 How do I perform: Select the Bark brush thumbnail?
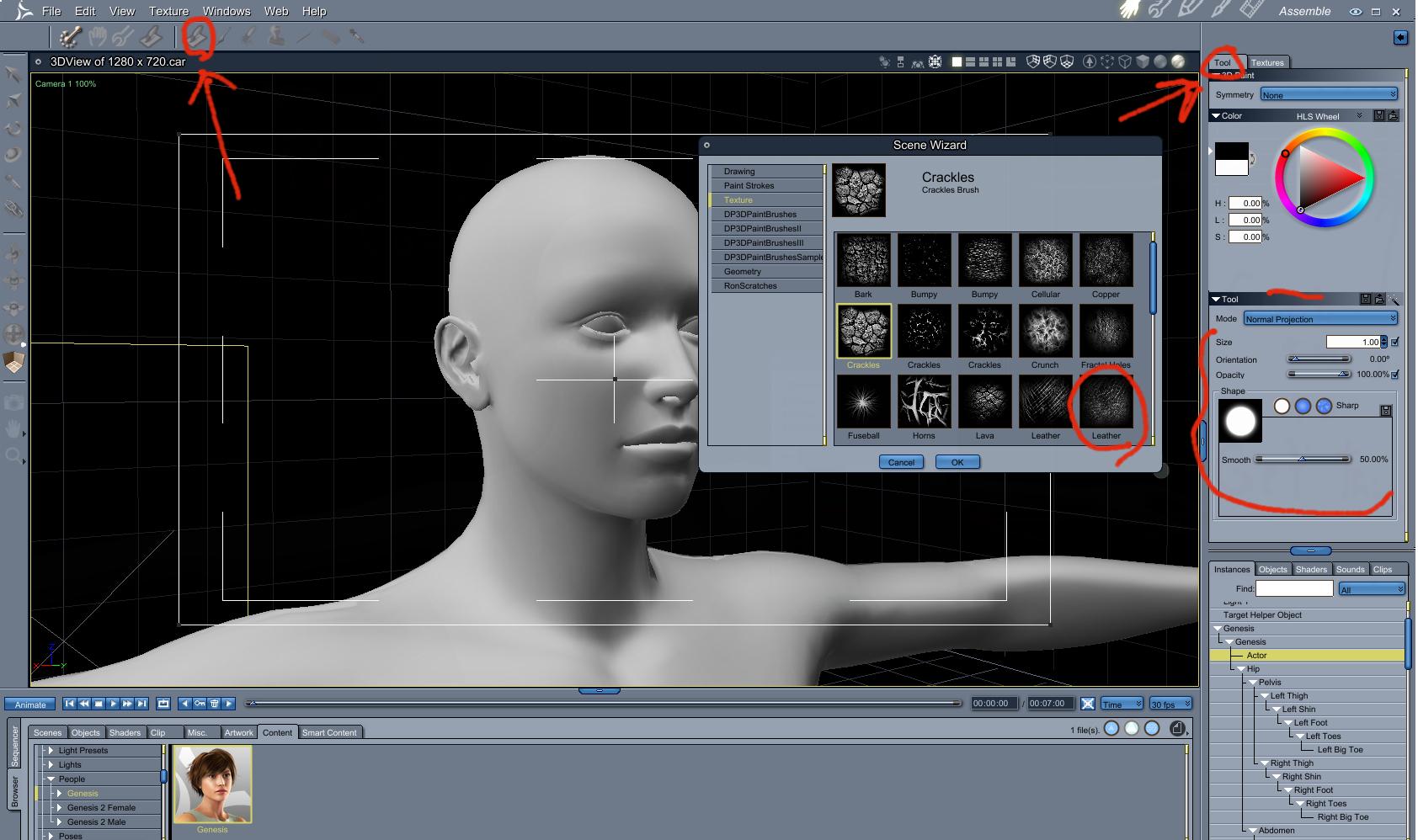pyautogui.click(x=863, y=261)
